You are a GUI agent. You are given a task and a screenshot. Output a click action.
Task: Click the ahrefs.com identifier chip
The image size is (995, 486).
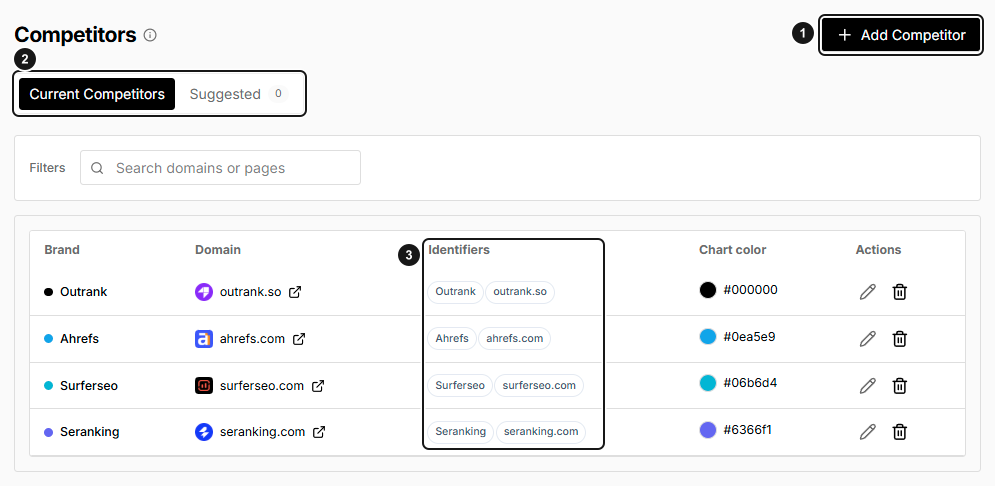pyautogui.click(x=515, y=338)
